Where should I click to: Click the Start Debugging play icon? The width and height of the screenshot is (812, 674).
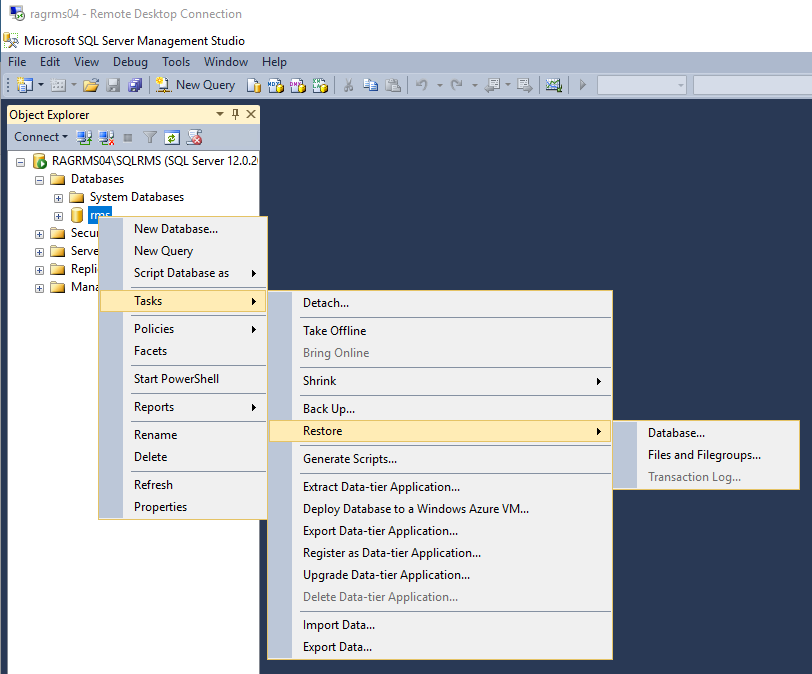tap(583, 85)
